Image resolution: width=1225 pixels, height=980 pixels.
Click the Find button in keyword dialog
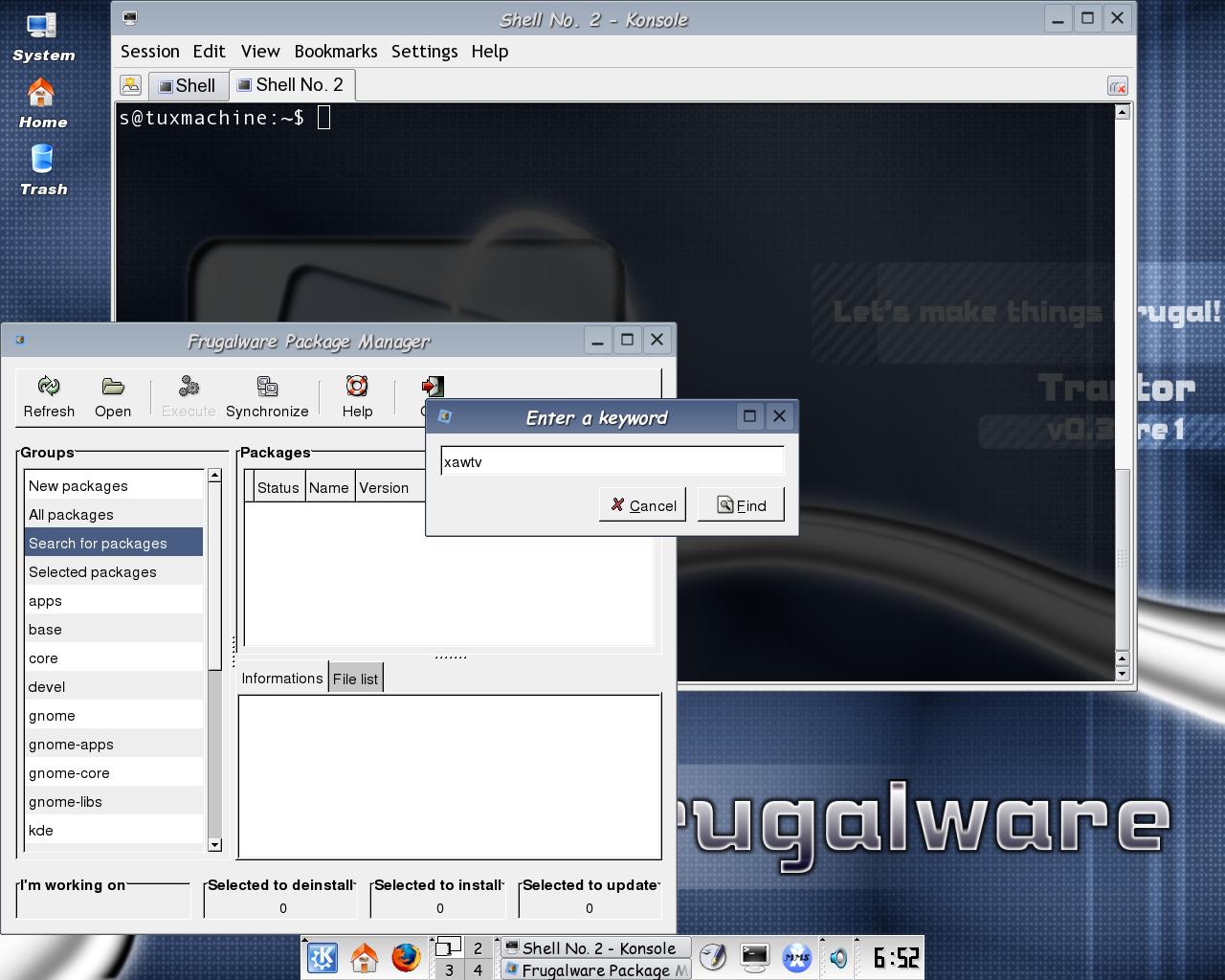(x=741, y=505)
